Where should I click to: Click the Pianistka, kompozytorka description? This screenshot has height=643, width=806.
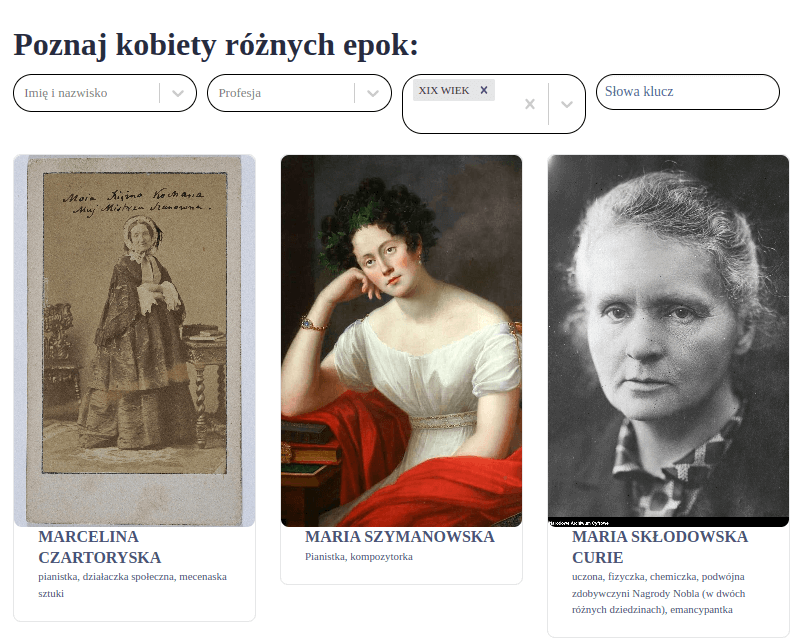pos(359,557)
